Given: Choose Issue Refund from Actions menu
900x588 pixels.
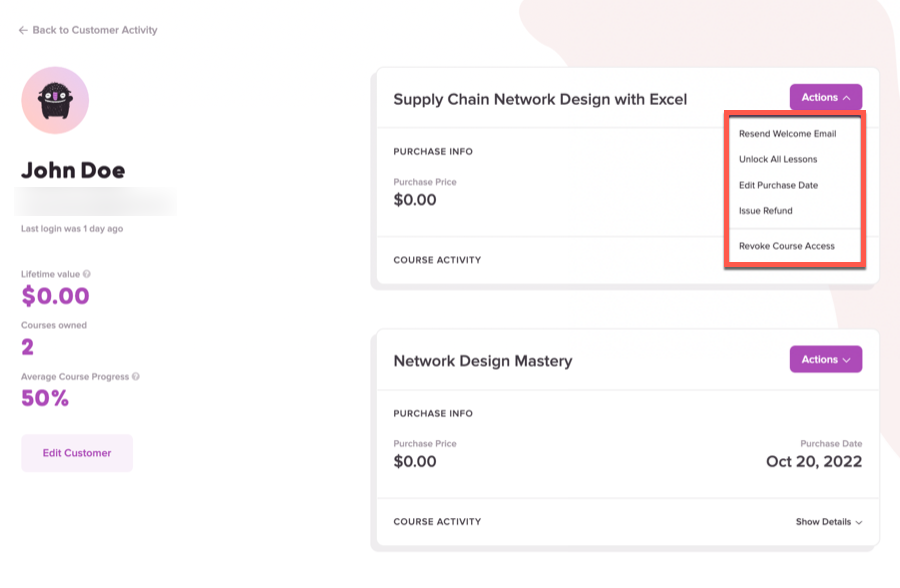Looking at the screenshot, I should tap(765, 211).
